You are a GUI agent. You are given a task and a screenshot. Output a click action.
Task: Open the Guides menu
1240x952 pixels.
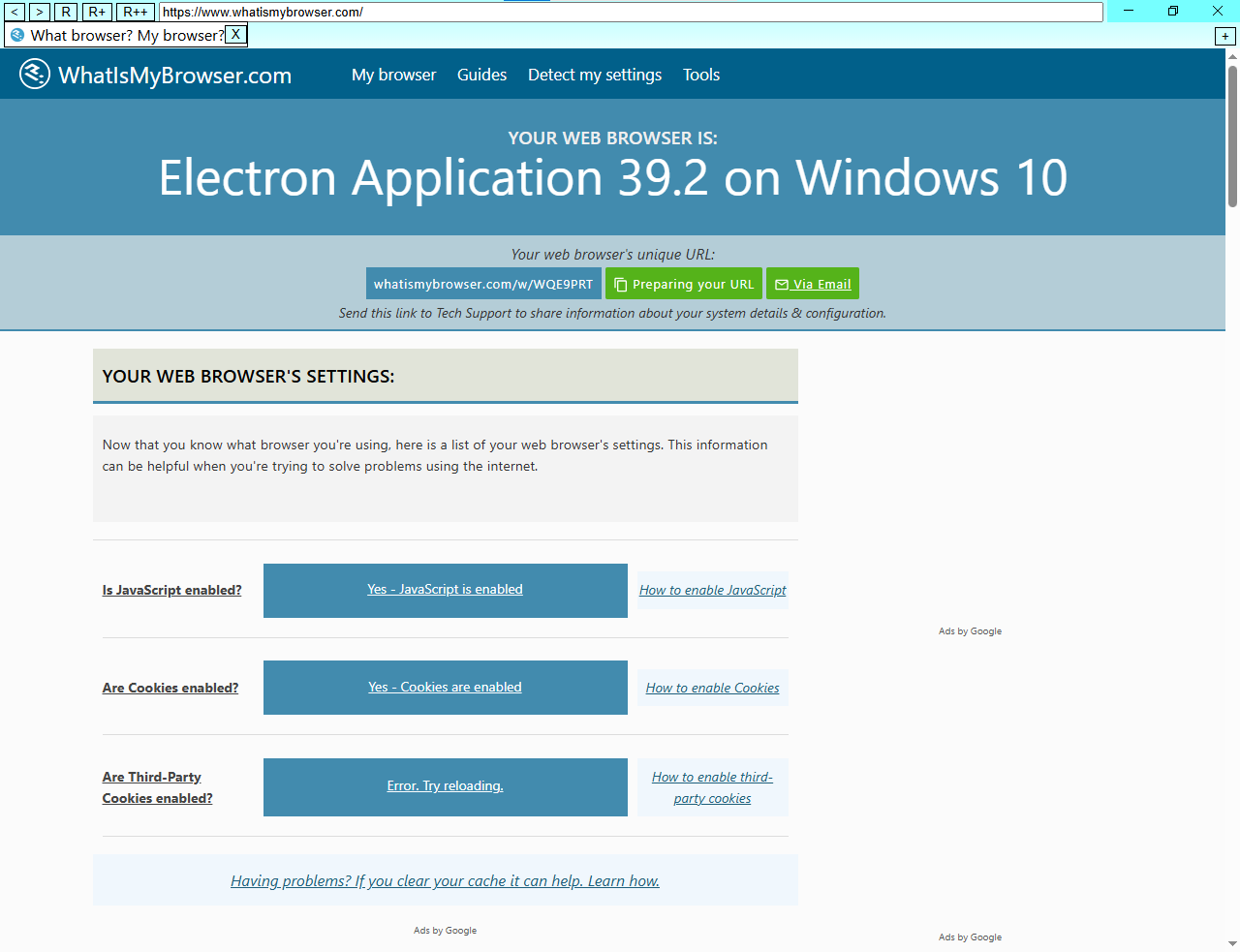click(x=481, y=75)
